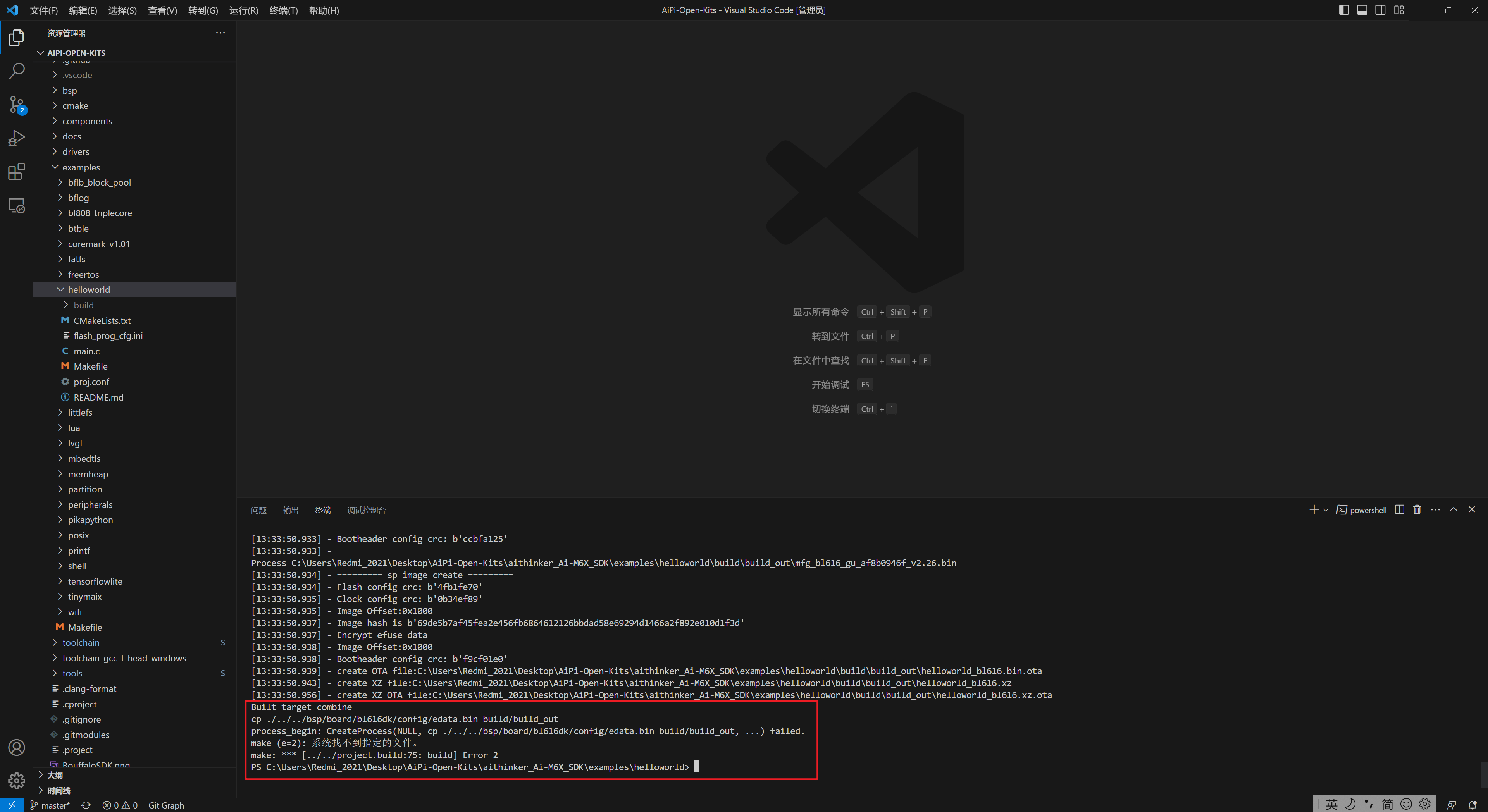The image size is (1488, 812).
Task: Maximize the panel with chevron up
Action: (x=1454, y=509)
